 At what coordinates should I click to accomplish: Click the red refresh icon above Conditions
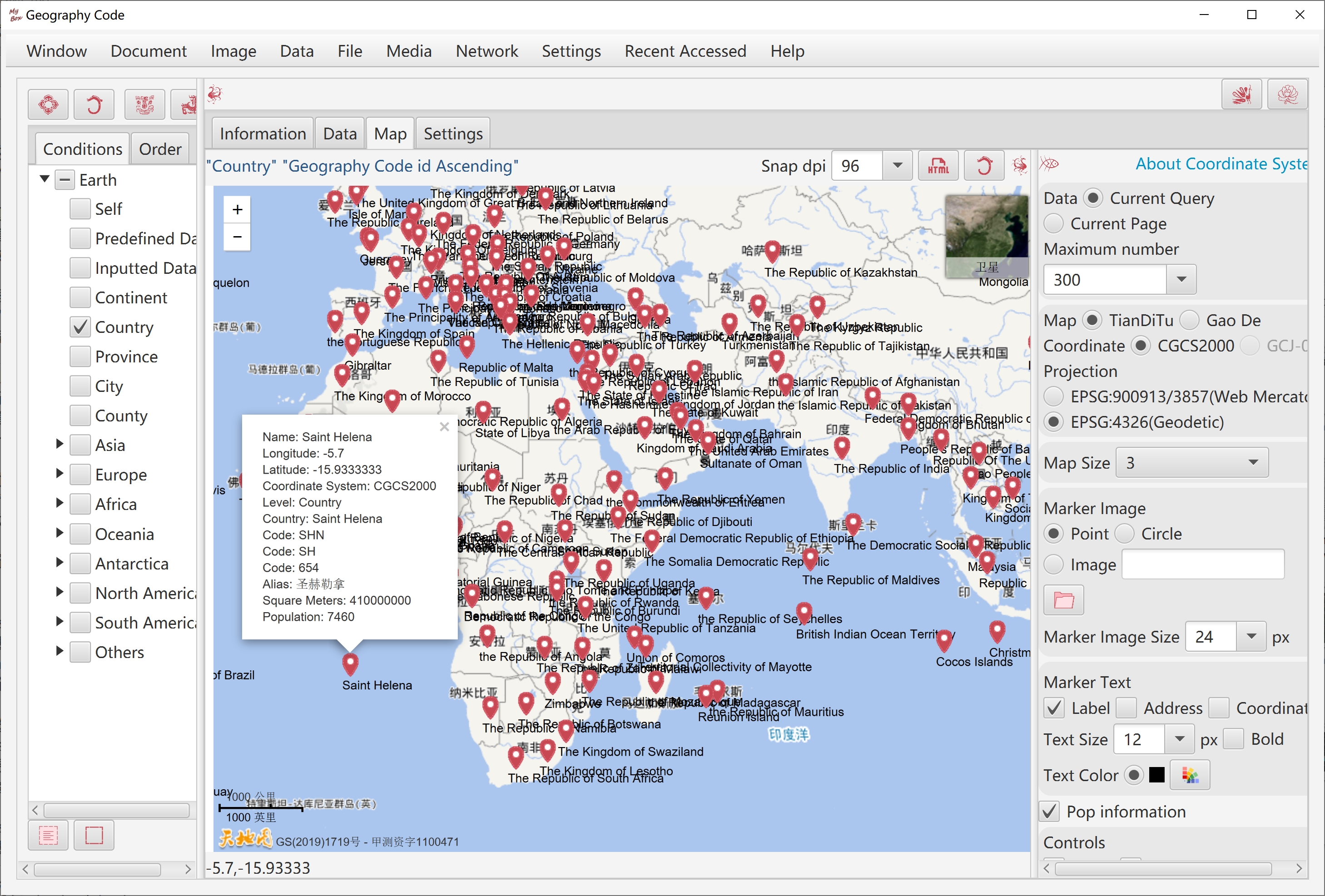coord(94,105)
